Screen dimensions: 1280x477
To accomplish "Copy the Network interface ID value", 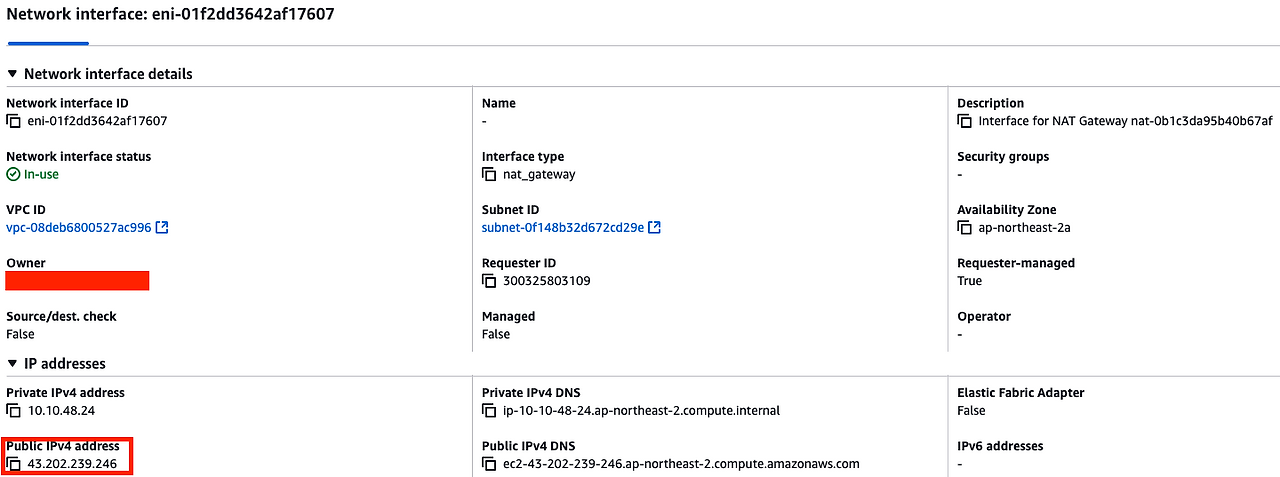I will click(14, 121).
